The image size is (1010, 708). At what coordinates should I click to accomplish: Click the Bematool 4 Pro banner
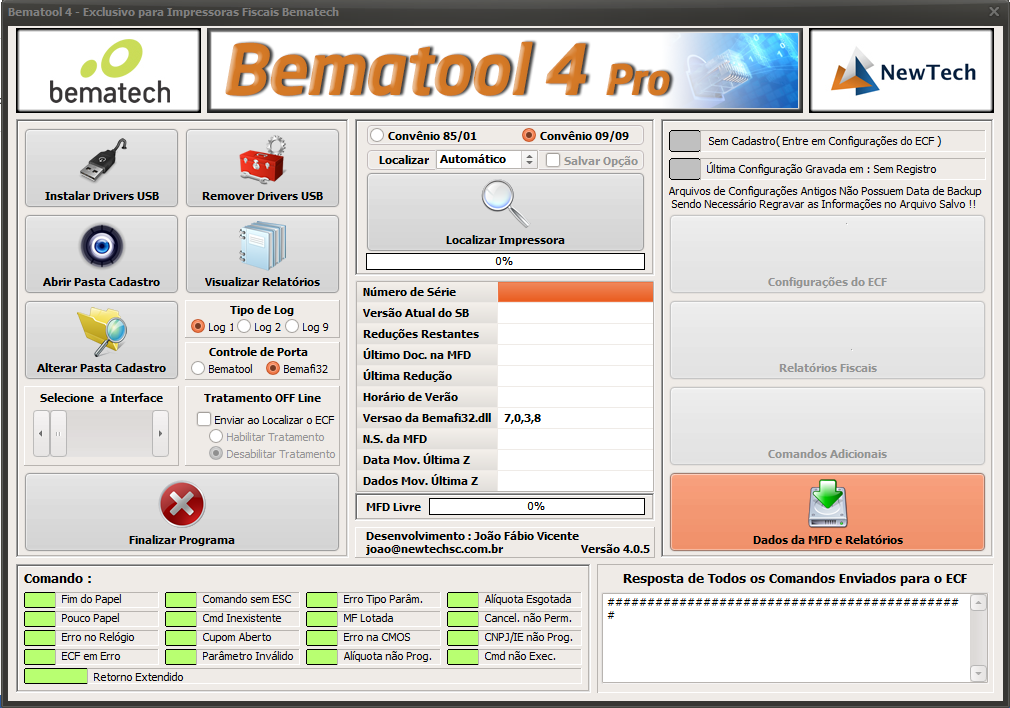point(504,71)
